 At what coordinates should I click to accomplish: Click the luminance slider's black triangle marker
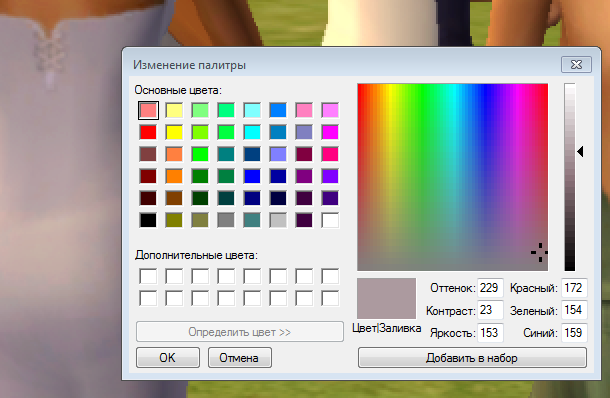(x=580, y=151)
